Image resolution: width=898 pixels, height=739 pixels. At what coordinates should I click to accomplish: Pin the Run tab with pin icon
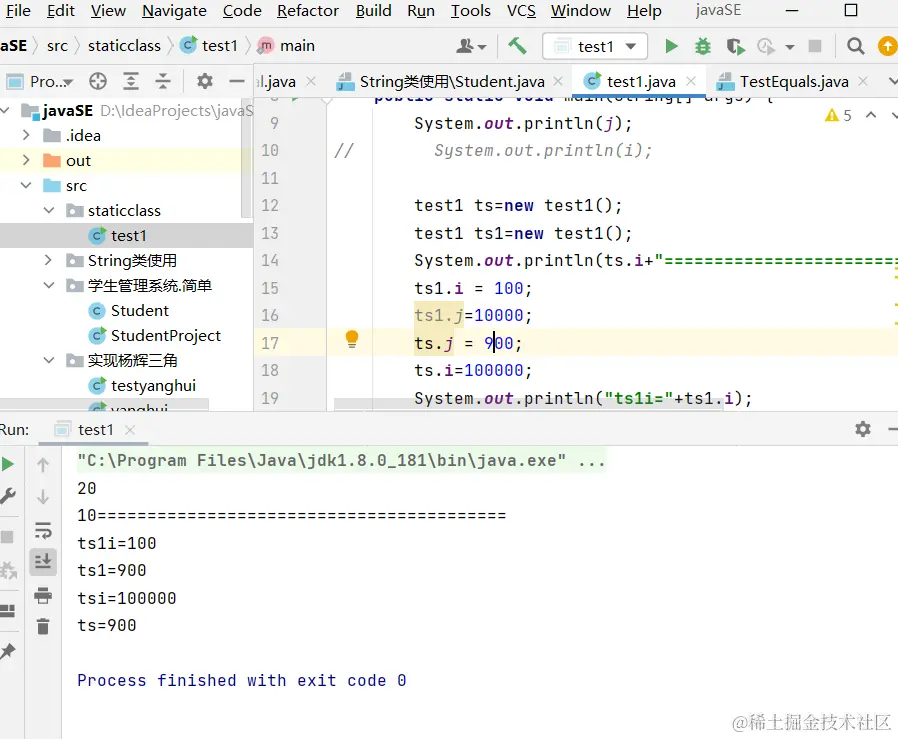(7, 651)
